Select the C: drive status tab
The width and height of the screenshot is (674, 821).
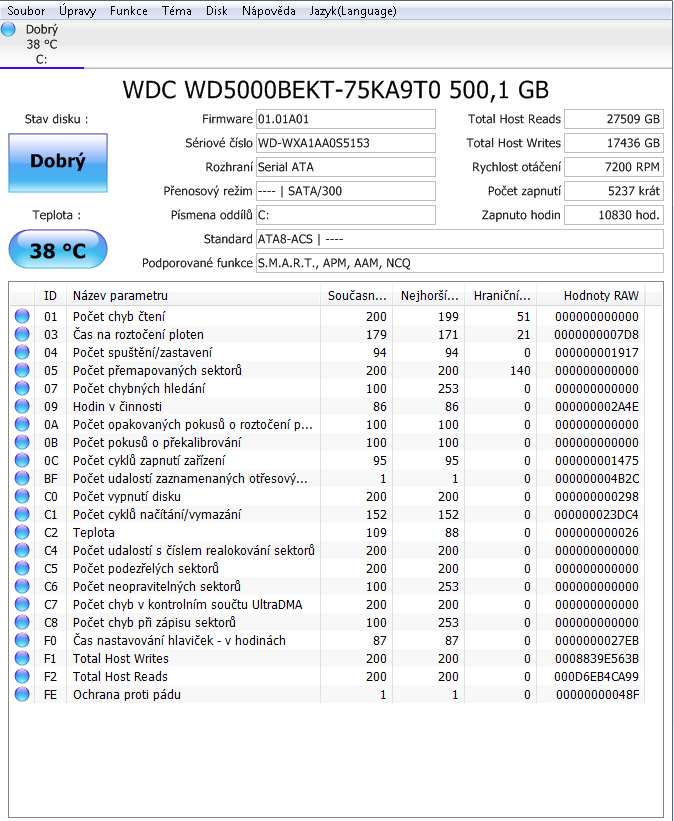pos(42,45)
